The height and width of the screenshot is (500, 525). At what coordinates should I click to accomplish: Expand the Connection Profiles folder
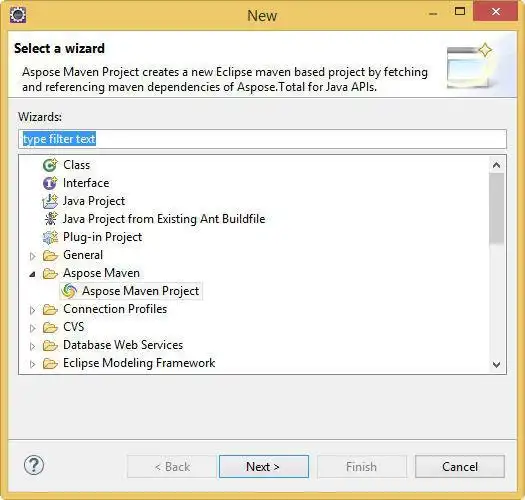point(32,310)
